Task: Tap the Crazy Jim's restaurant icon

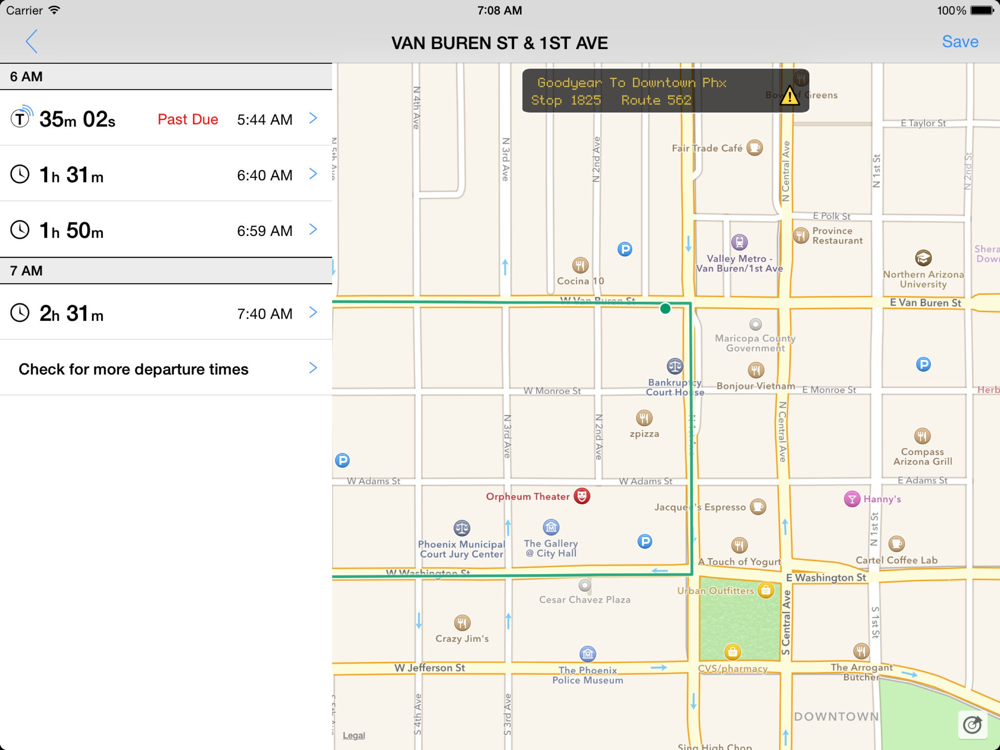Action: point(462,622)
